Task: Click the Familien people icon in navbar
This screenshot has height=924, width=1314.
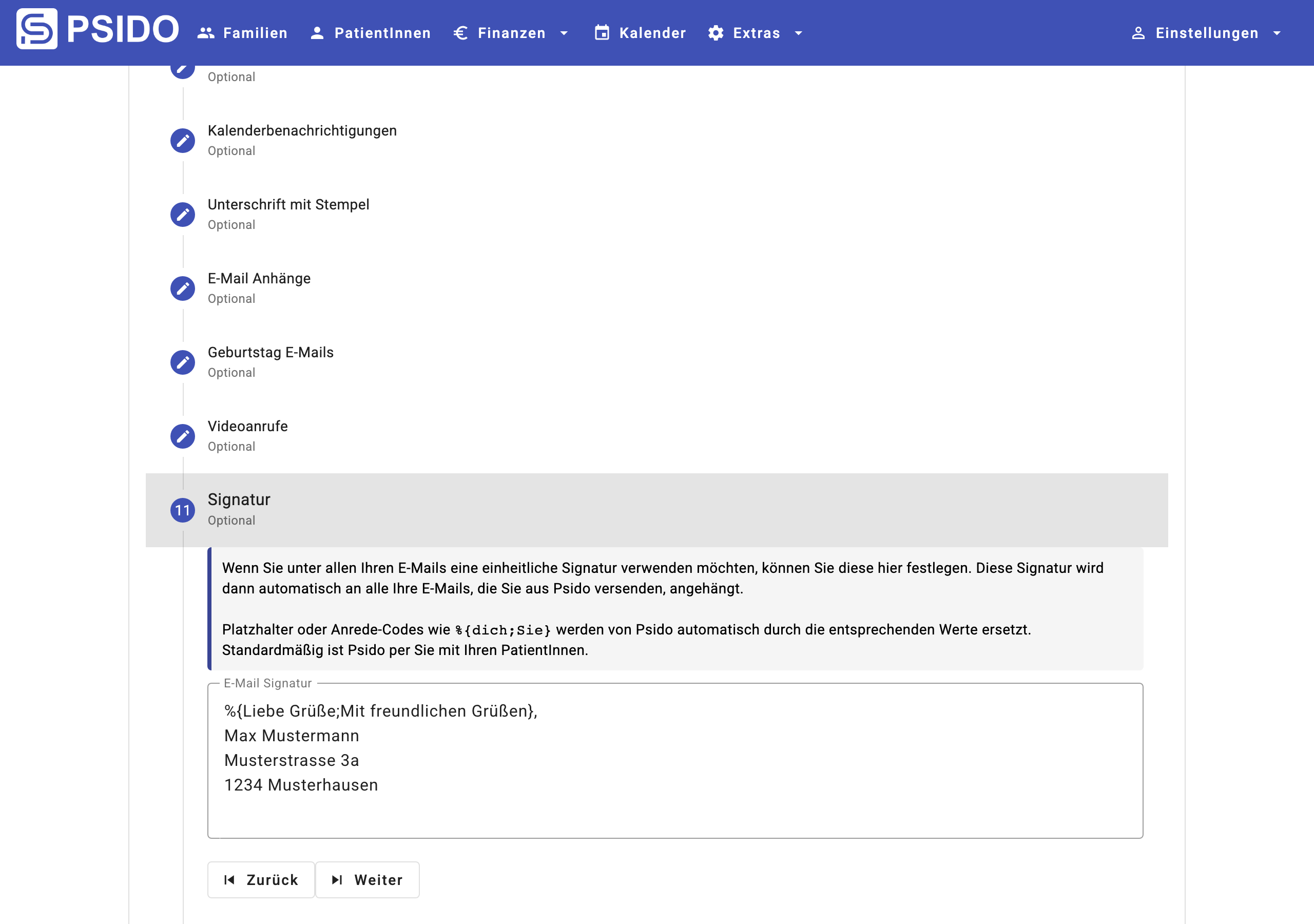Action: point(205,33)
